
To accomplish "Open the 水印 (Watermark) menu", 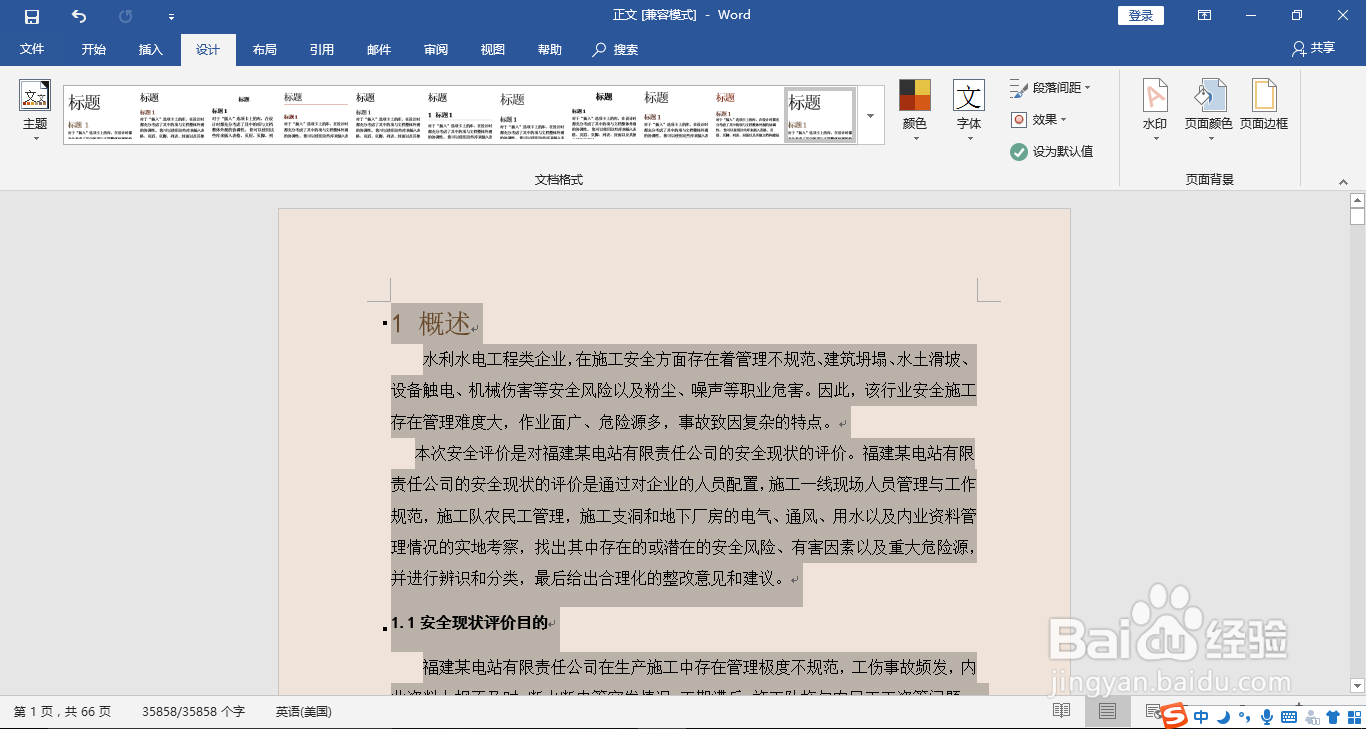I will 1155,112.
